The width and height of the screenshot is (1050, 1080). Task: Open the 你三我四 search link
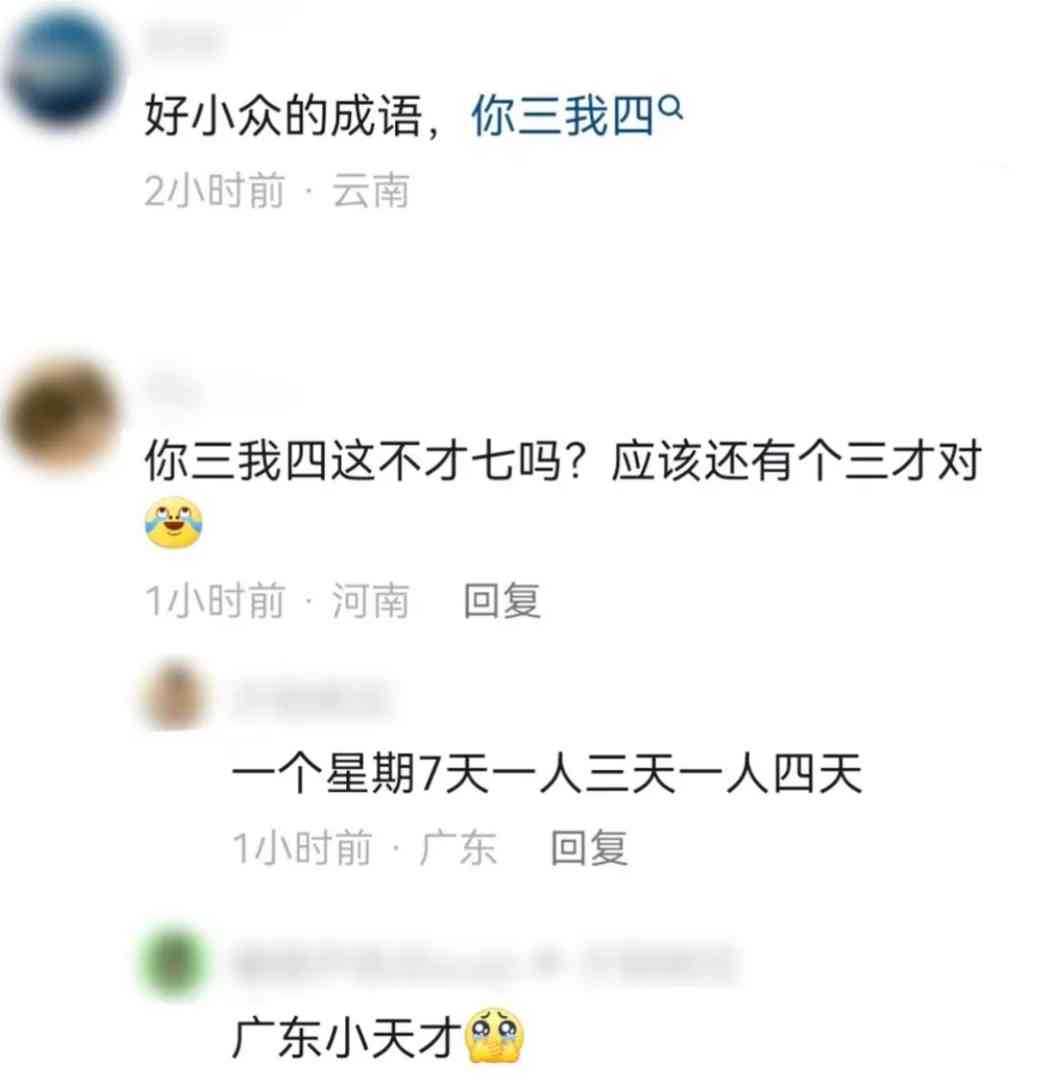click(562, 116)
